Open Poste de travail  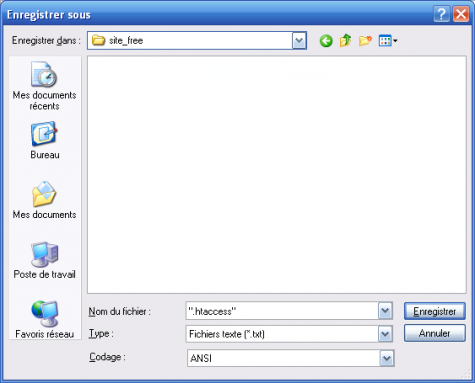pyautogui.click(x=44, y=260)
